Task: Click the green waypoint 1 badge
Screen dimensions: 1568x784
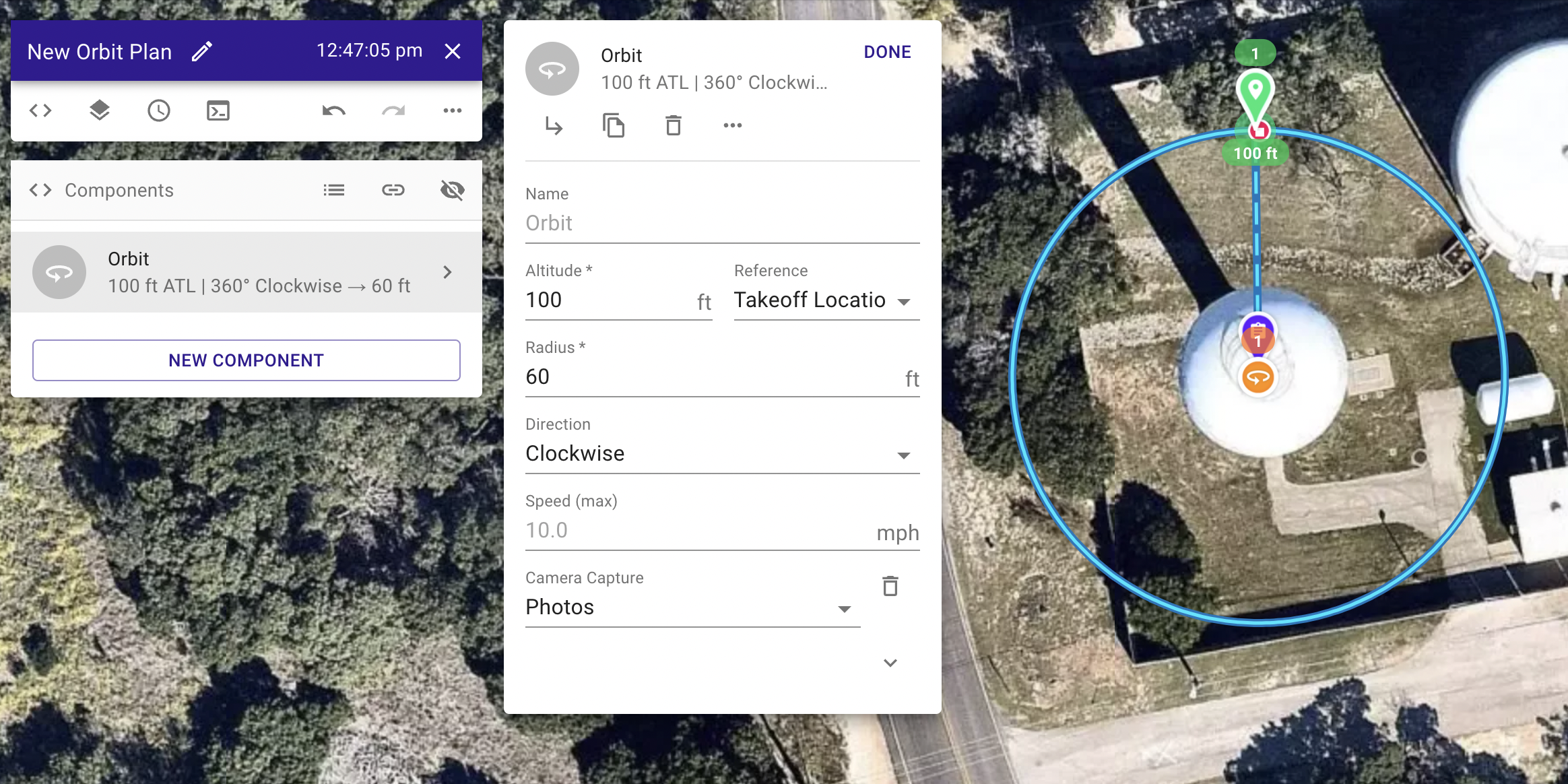Action: pos(1255,53)
